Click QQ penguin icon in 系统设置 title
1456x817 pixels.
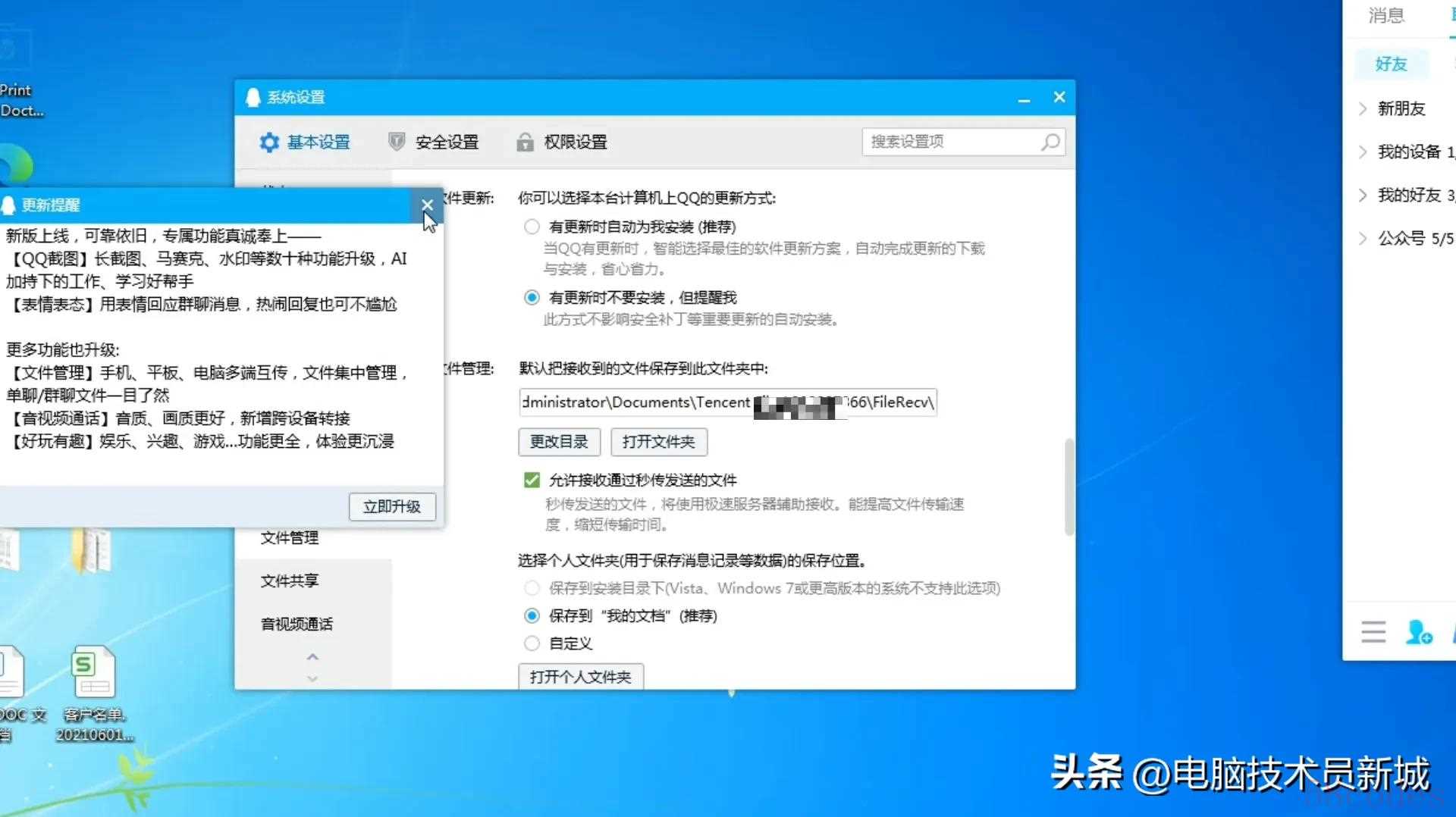(253, 97)
